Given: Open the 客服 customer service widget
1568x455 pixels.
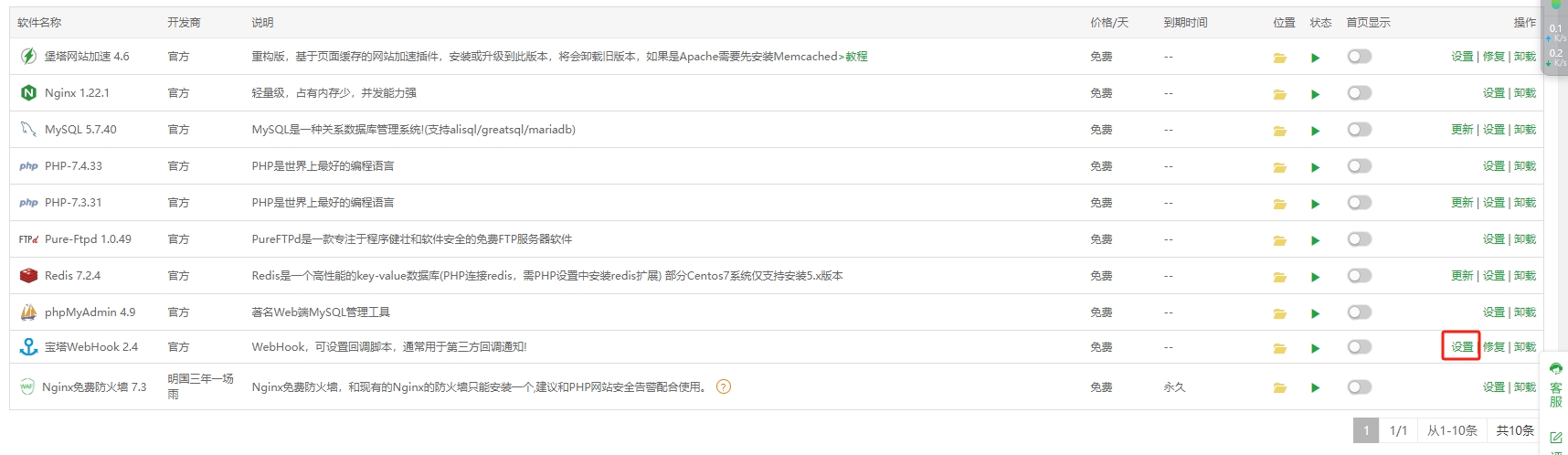Looking at the screenshot, I should 1556,385.
